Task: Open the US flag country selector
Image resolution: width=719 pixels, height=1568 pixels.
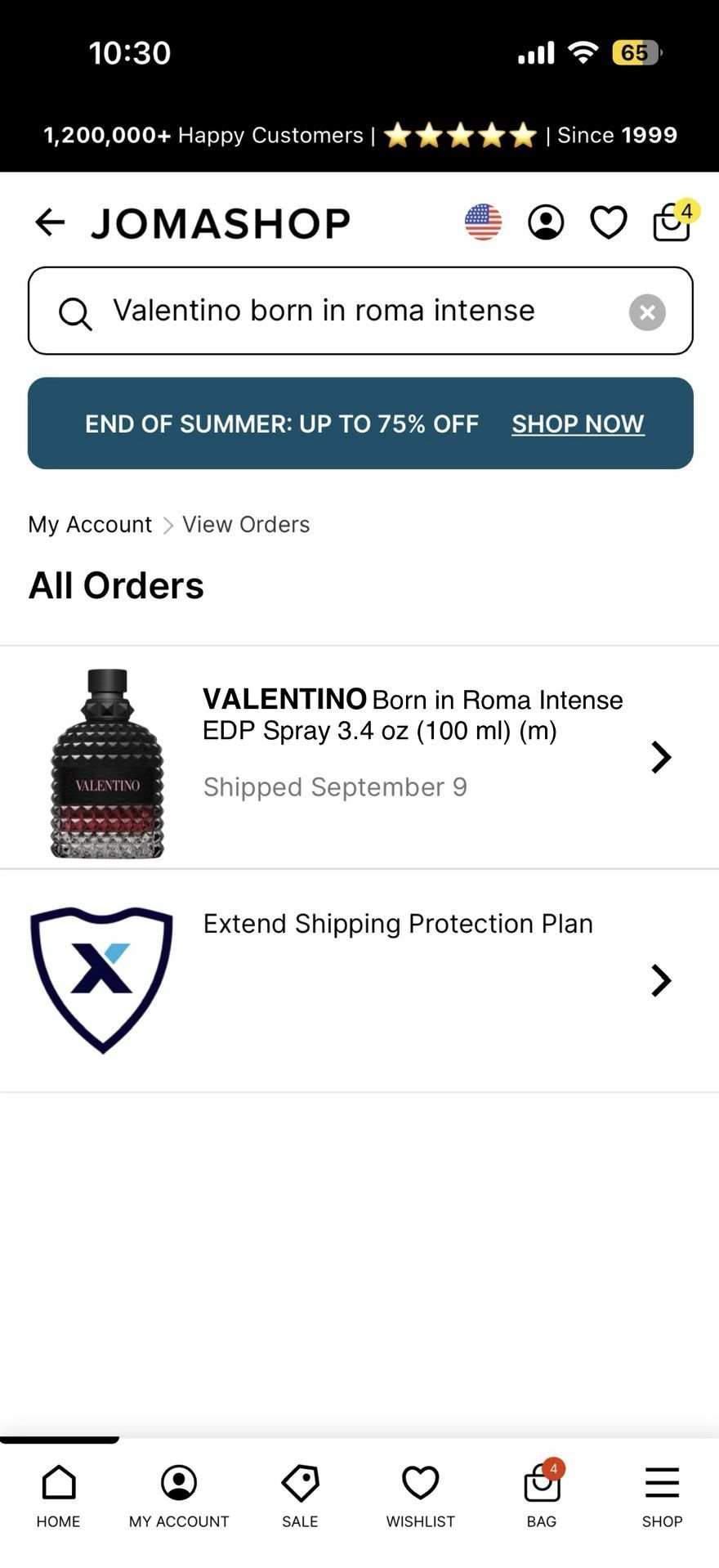Action: 483,222
